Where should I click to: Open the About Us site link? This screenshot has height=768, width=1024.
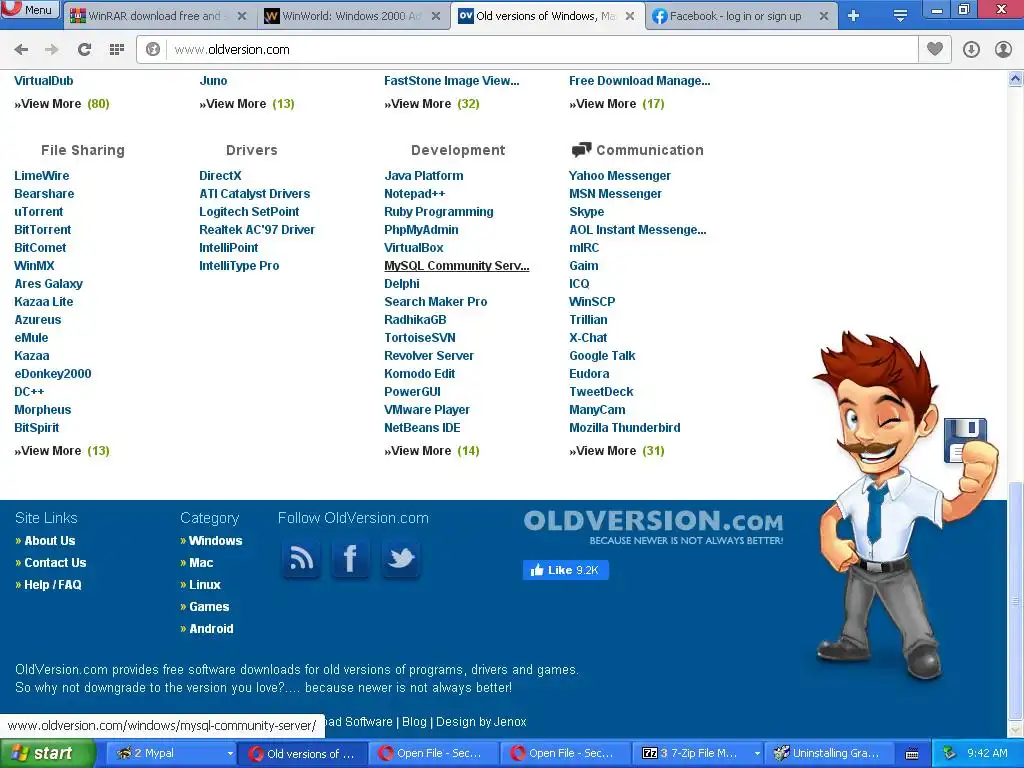[50, 541]
